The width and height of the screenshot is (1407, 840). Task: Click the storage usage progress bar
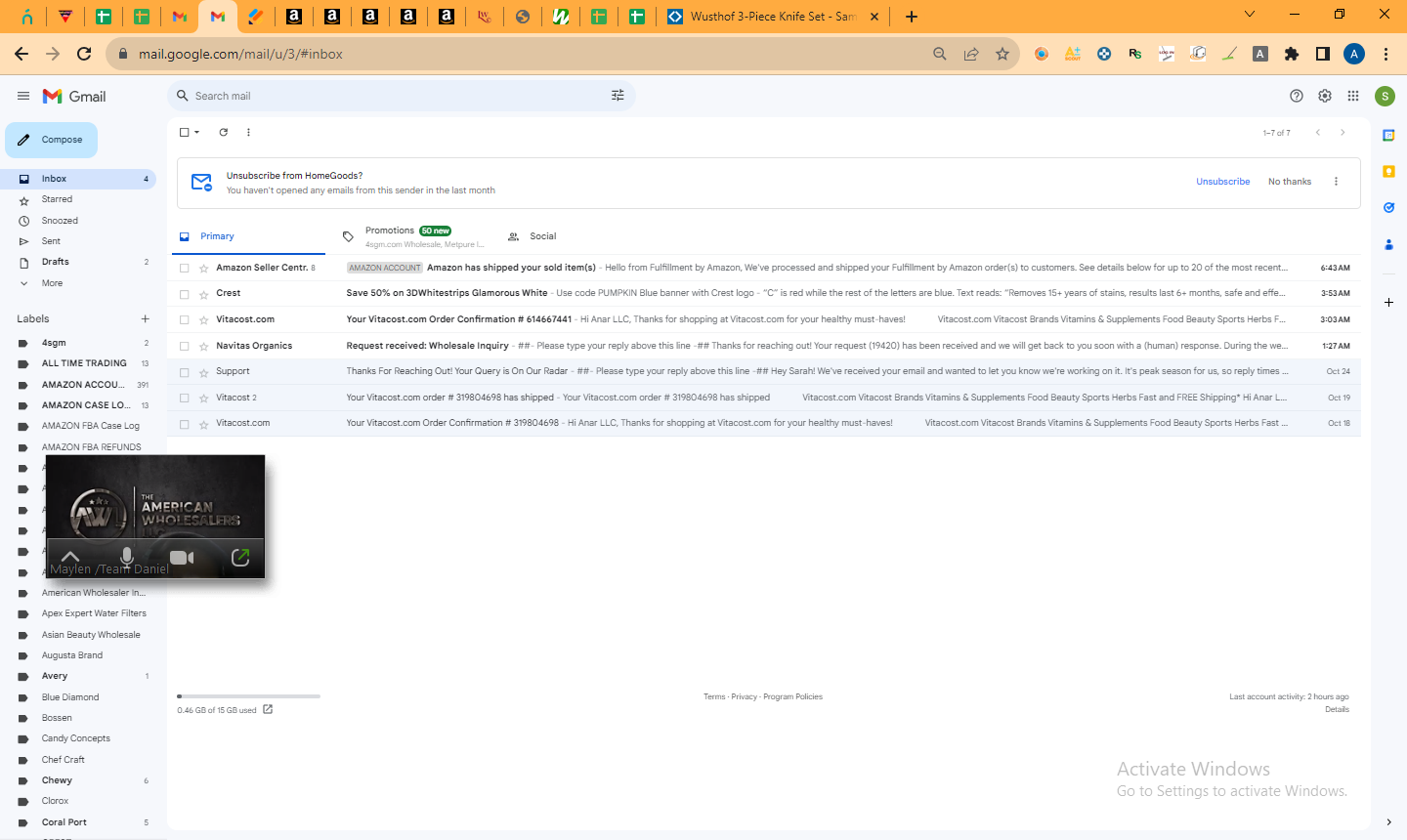[x=249, y=696]
